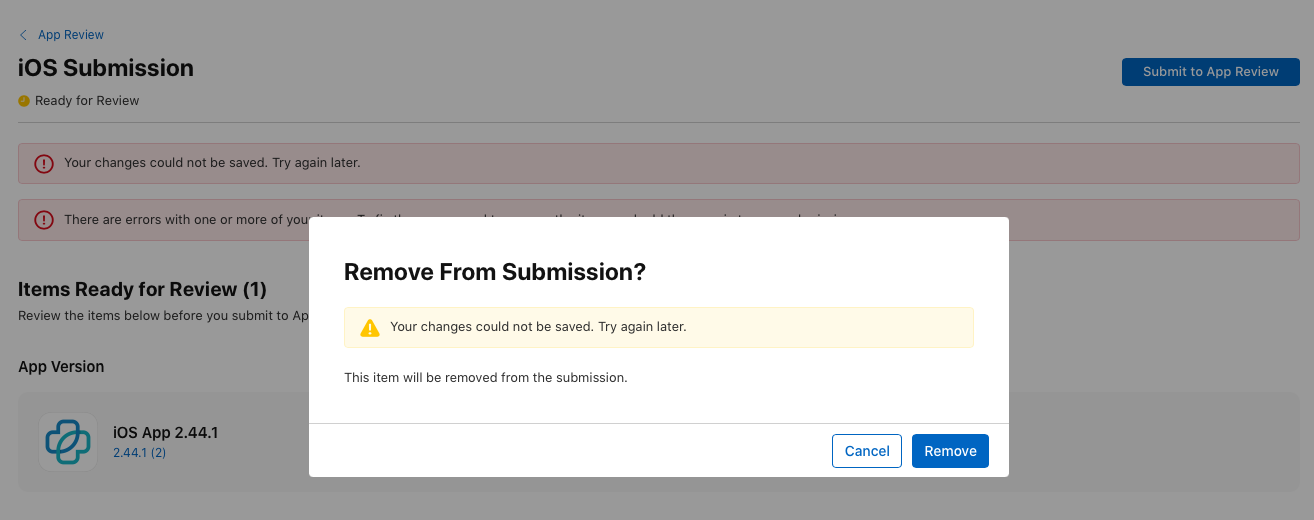Click the red error icon in first banner

pos(44,163)
